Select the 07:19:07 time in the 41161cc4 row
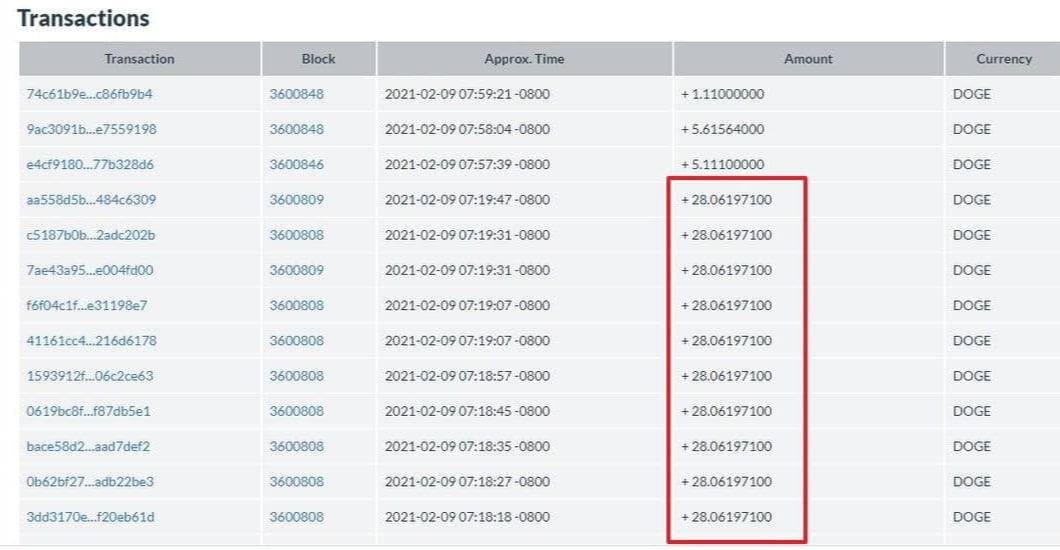 click(467, 340)
